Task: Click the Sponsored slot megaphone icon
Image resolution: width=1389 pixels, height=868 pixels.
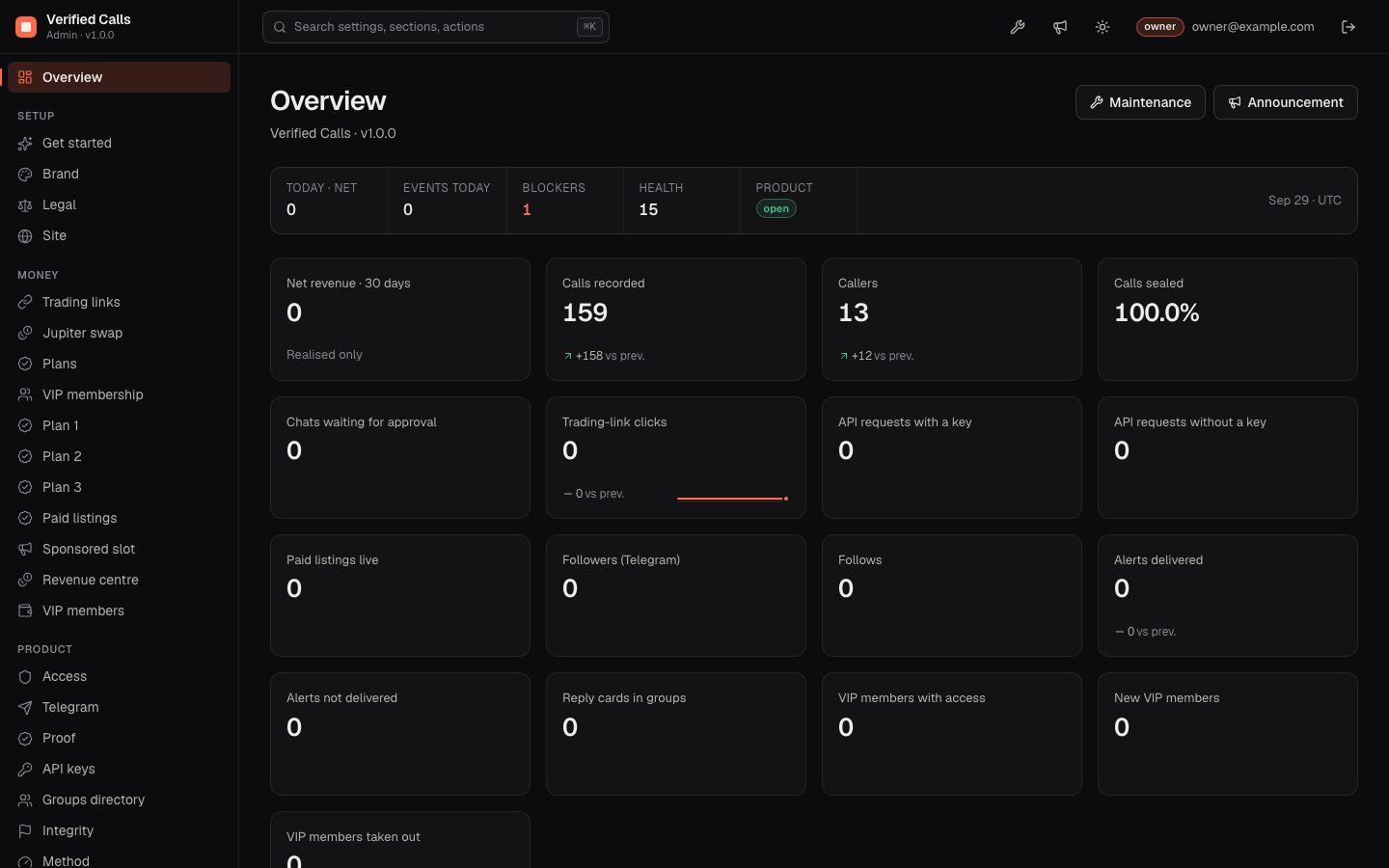Action: coord(25,549)
